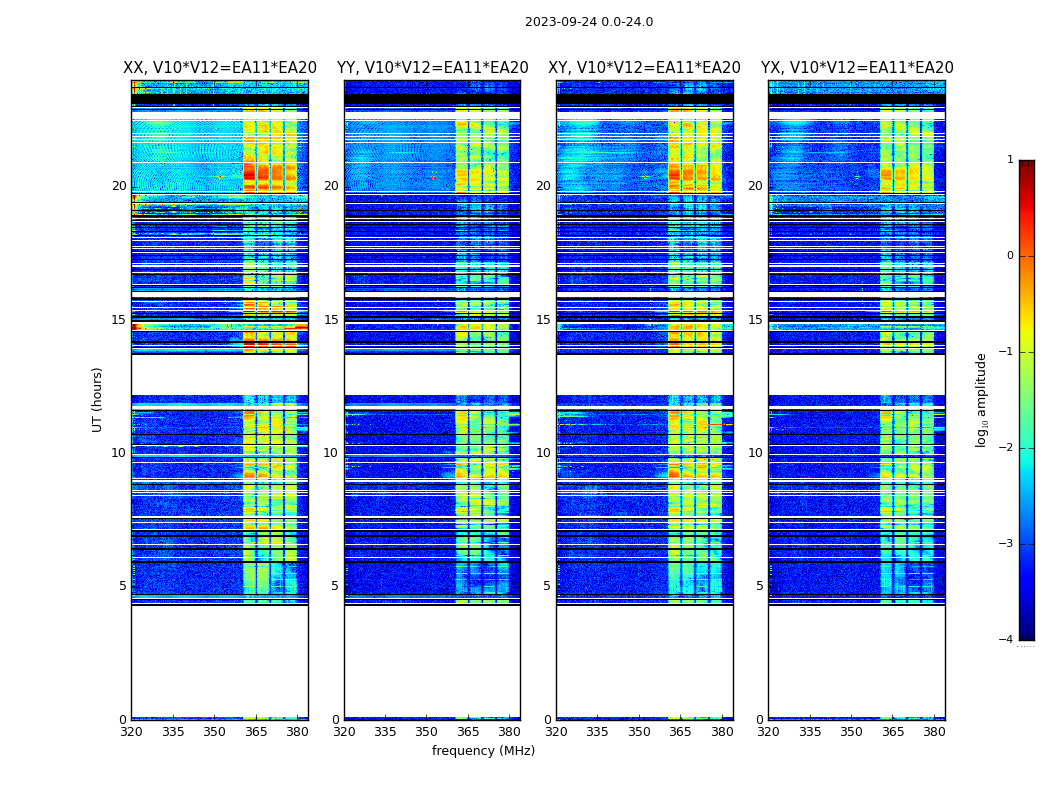Click the 320 frequency tick under YX panel
Screen dimensions: 1050x800
[768, 732]
